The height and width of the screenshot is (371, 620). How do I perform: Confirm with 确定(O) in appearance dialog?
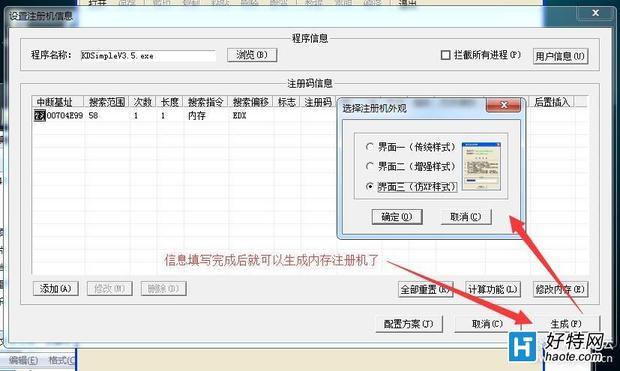tap(397, 217)
